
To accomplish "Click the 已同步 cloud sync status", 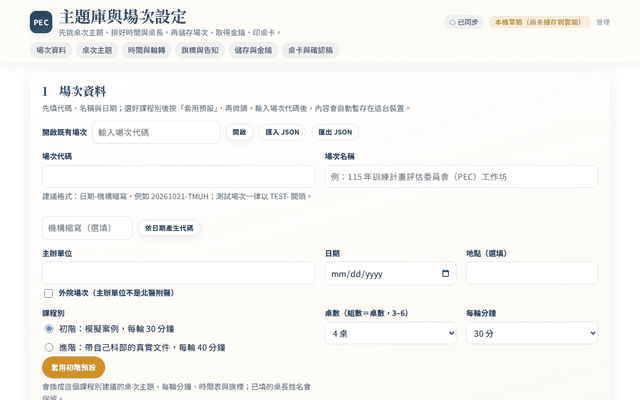I will tap(463, 22).
